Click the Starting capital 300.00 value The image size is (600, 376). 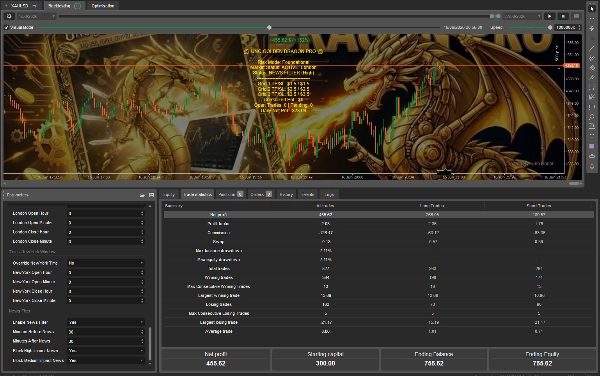tap(325, 363)
